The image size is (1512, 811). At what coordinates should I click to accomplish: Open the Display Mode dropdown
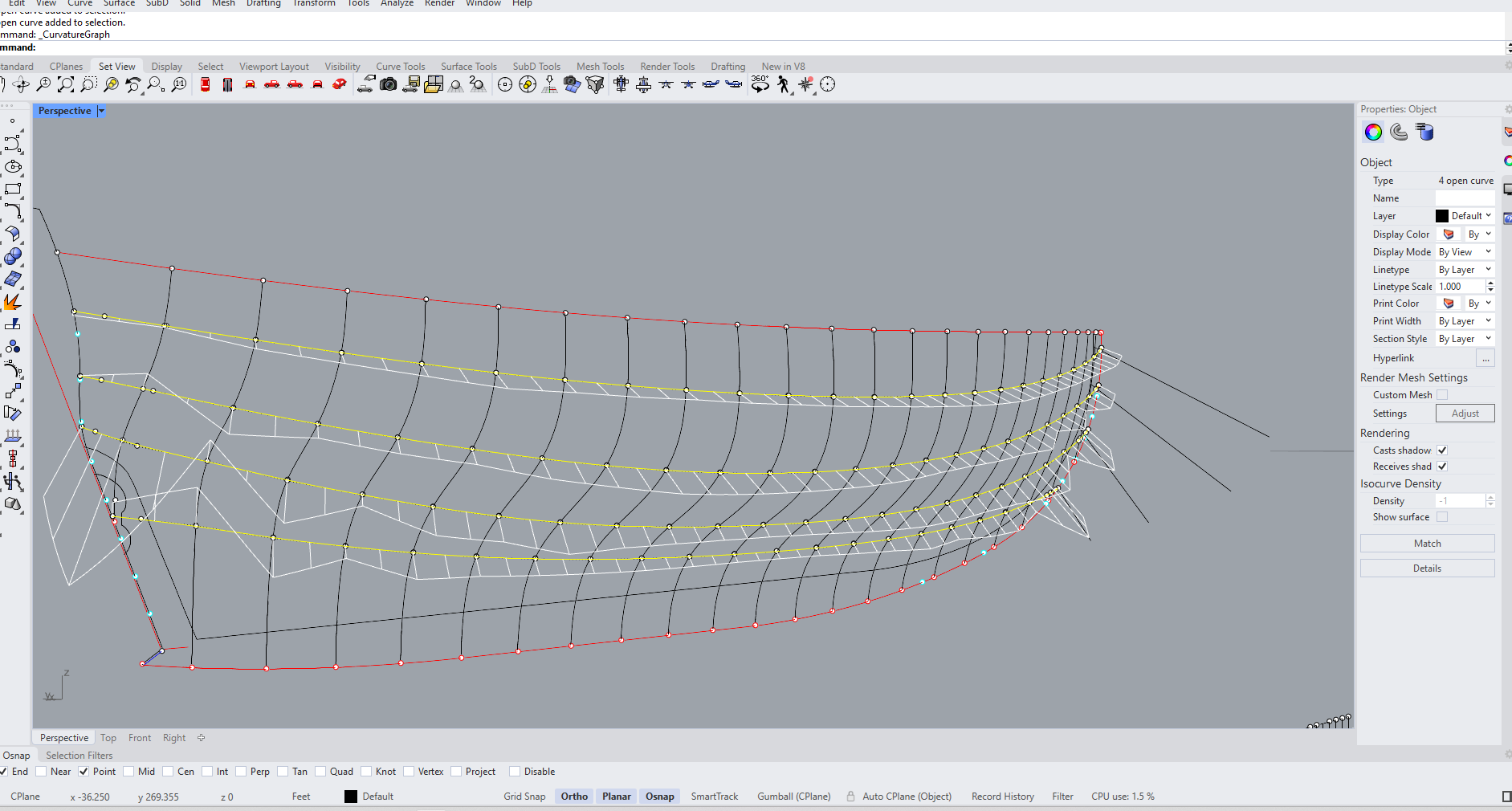1465,252
